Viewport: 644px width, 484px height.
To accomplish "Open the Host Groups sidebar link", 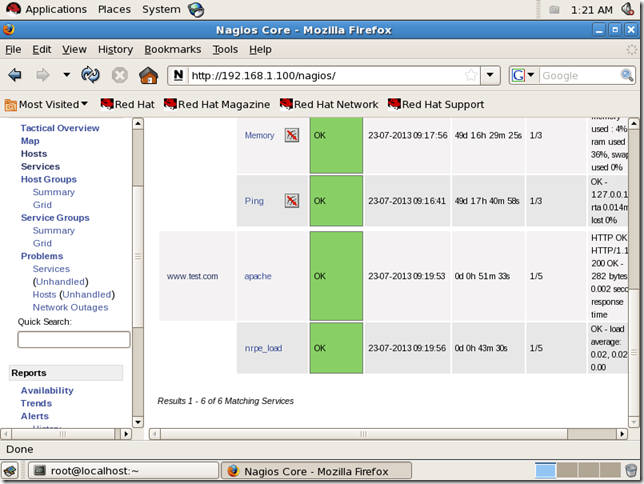I will point(48,179).
